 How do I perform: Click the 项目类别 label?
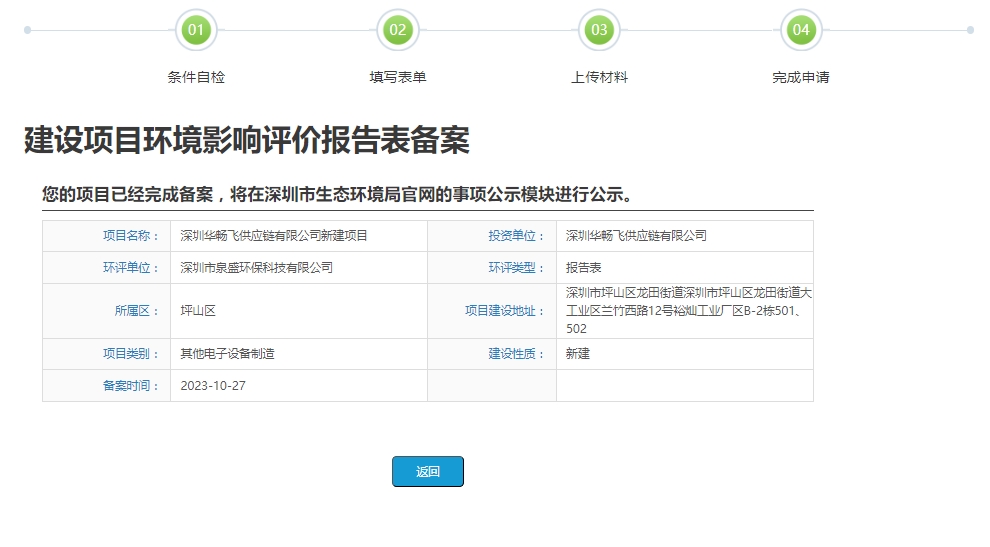point(131,354)
